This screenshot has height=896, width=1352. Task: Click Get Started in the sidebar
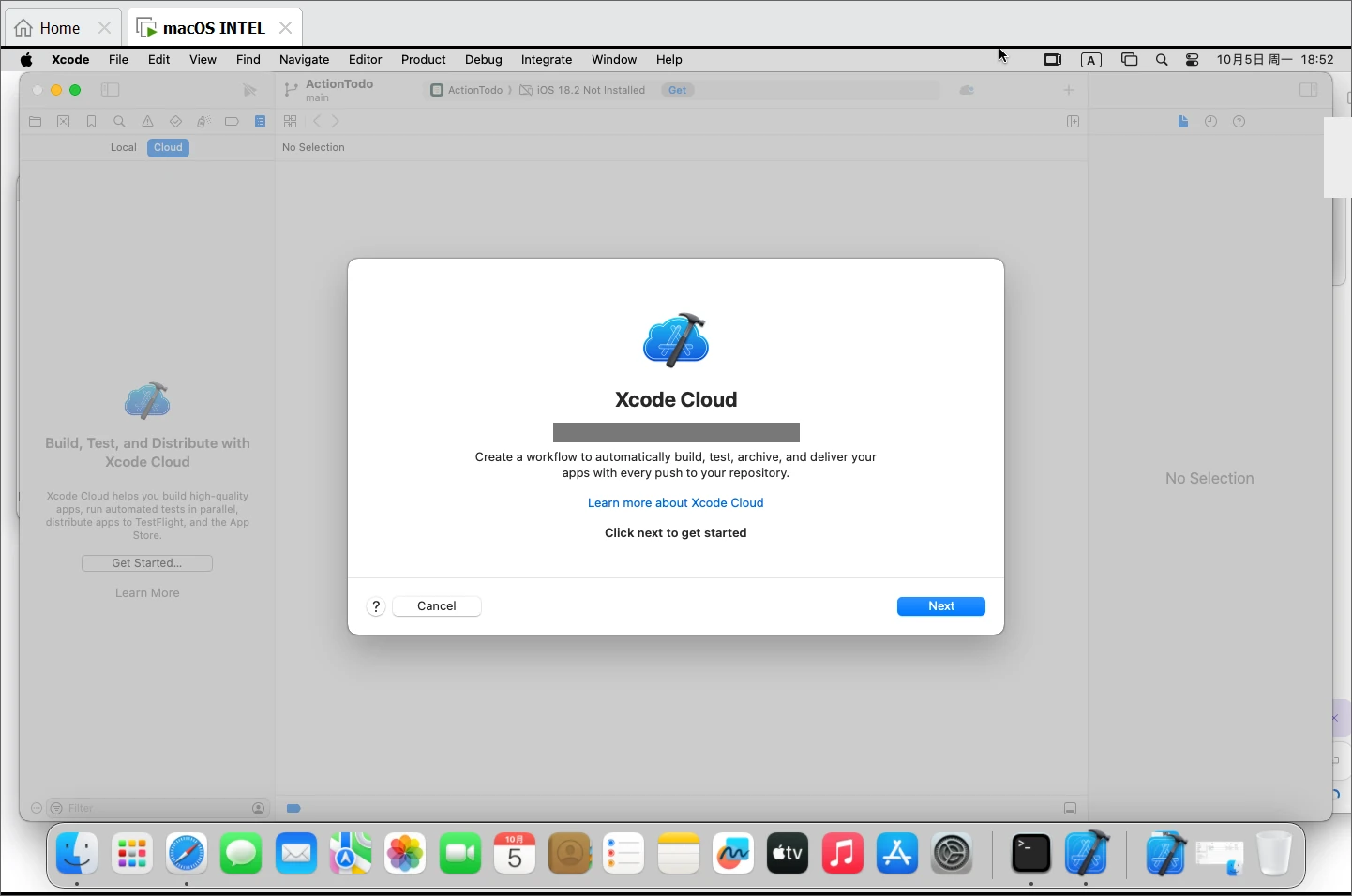(147, 563)
